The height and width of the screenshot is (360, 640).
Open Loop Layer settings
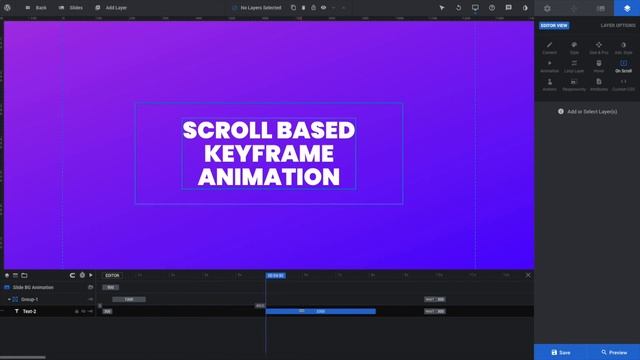click(574, 66)
